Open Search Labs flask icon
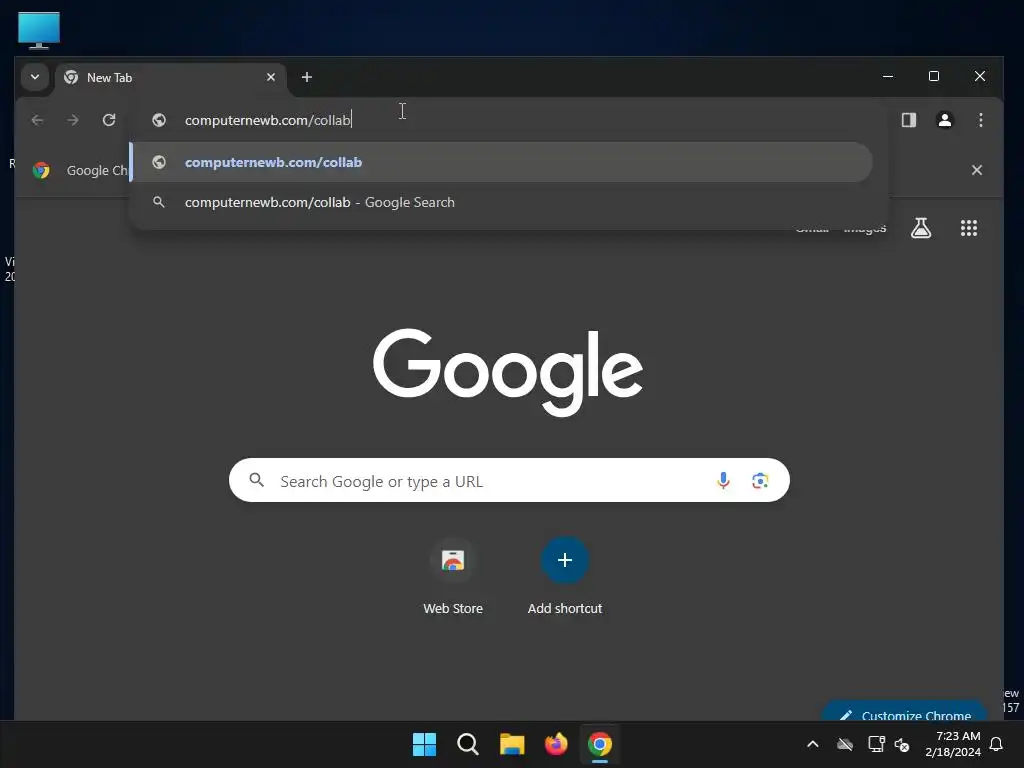This screenshot has width=1024, height=768. pyautogui.click(x=921, y=228)
